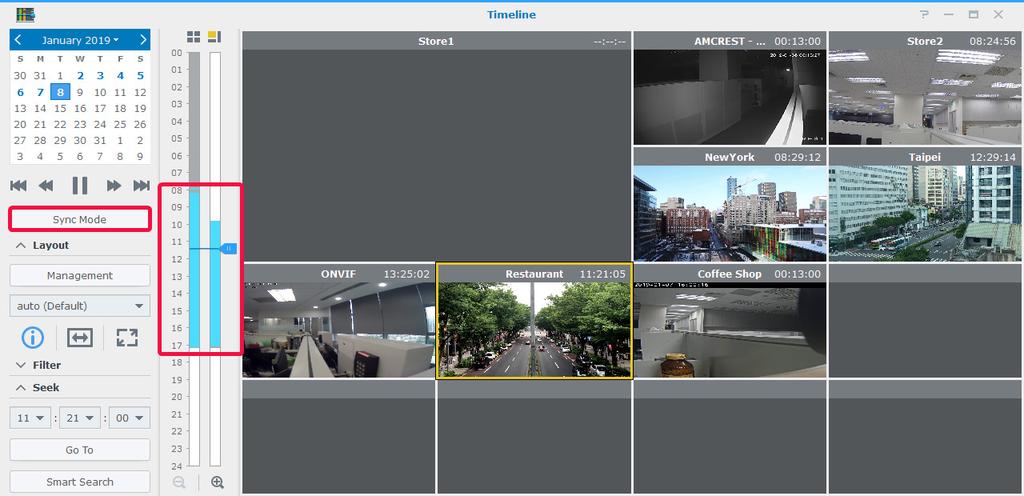This screenshot has height=496, width=1024.
Task: Select January 8 in the calendar
Action: point(60,92)
